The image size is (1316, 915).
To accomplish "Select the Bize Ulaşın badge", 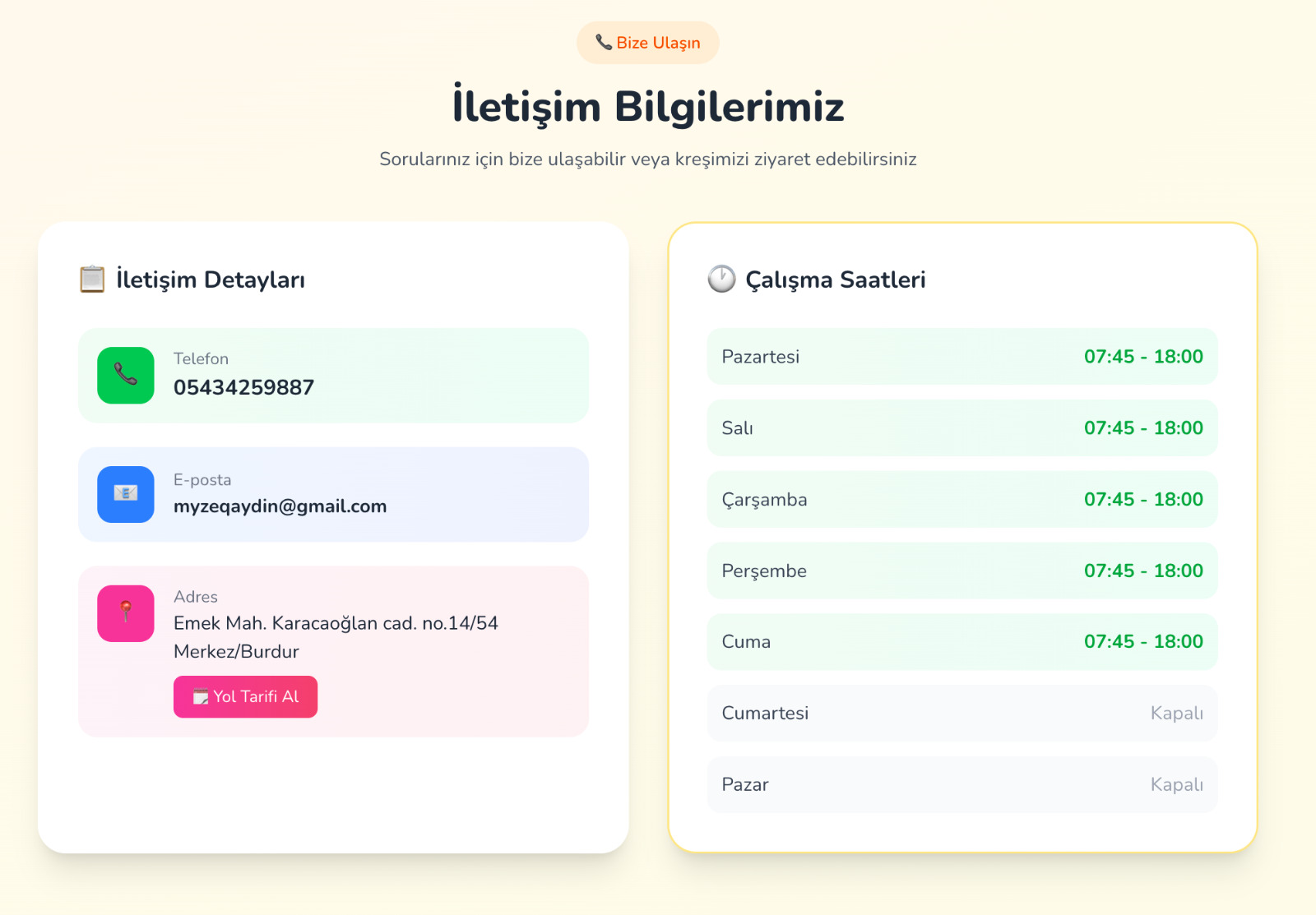I will click(648, 42).
